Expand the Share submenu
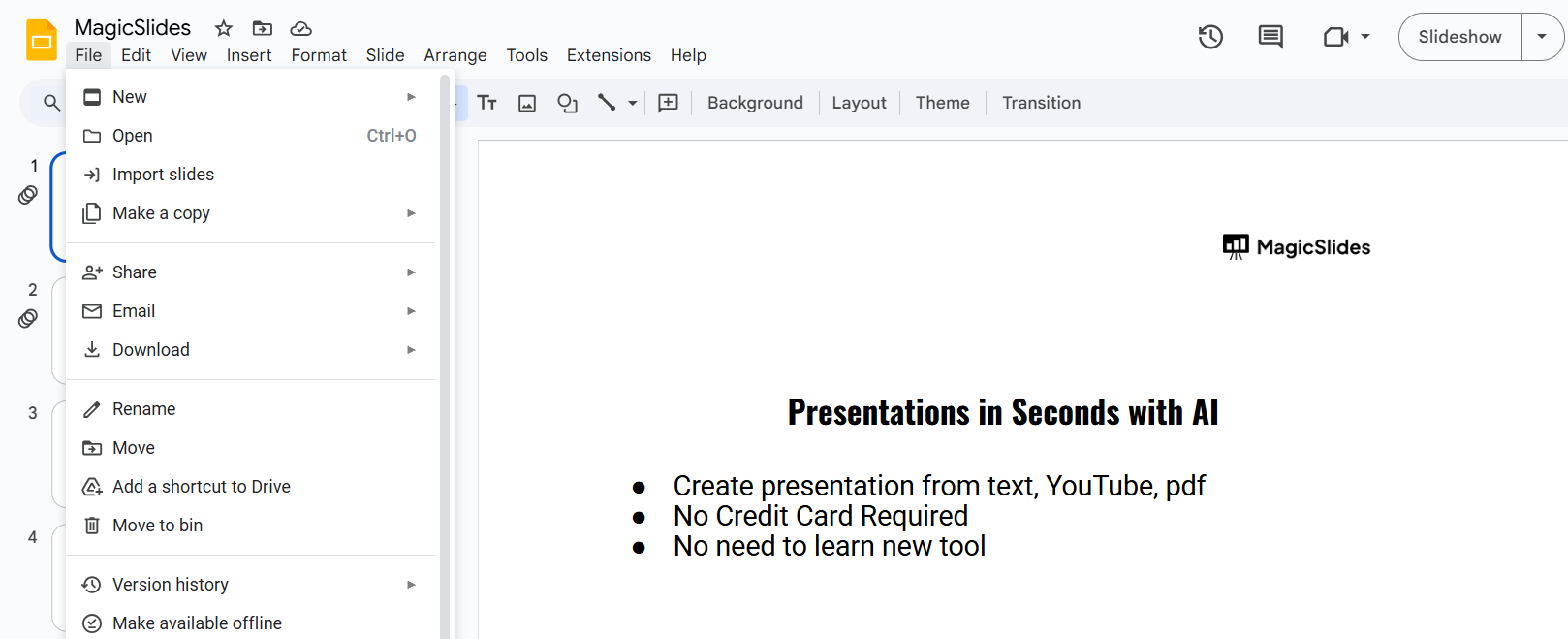This screenshot has width=1568, height=639. (411, 272)
